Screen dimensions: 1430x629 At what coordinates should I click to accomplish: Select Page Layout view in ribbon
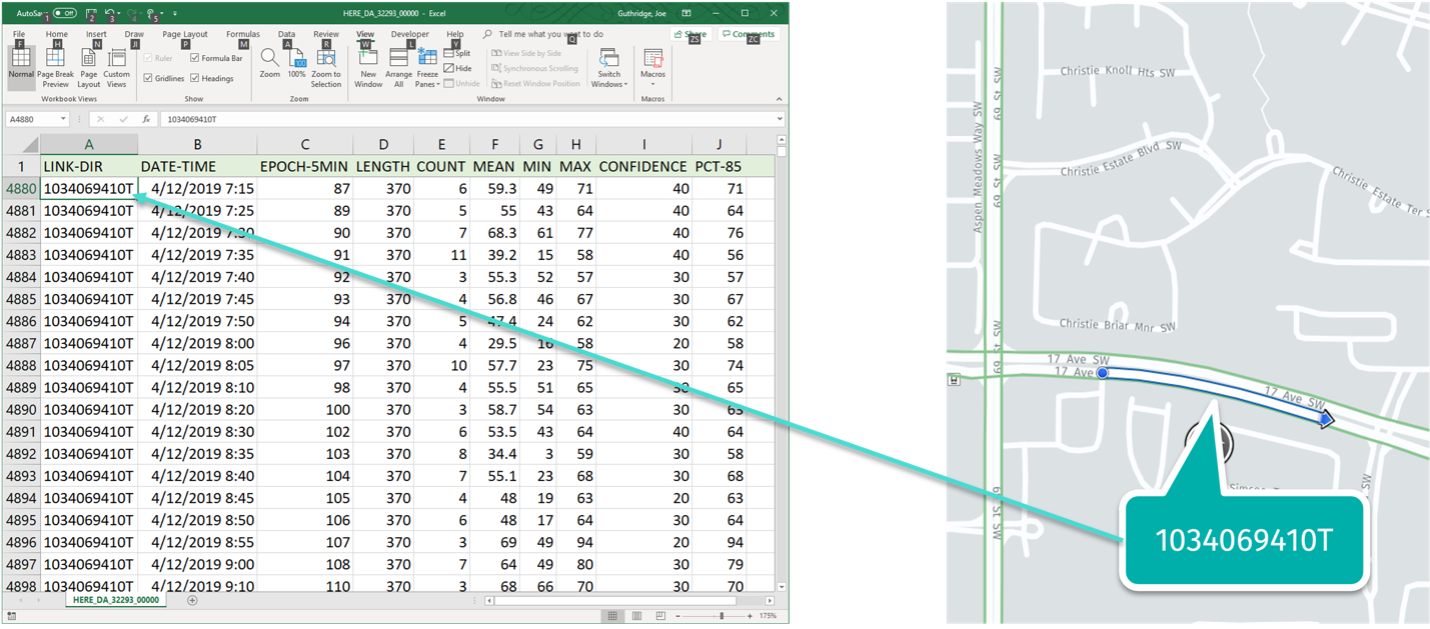click(x=89, y=66)
